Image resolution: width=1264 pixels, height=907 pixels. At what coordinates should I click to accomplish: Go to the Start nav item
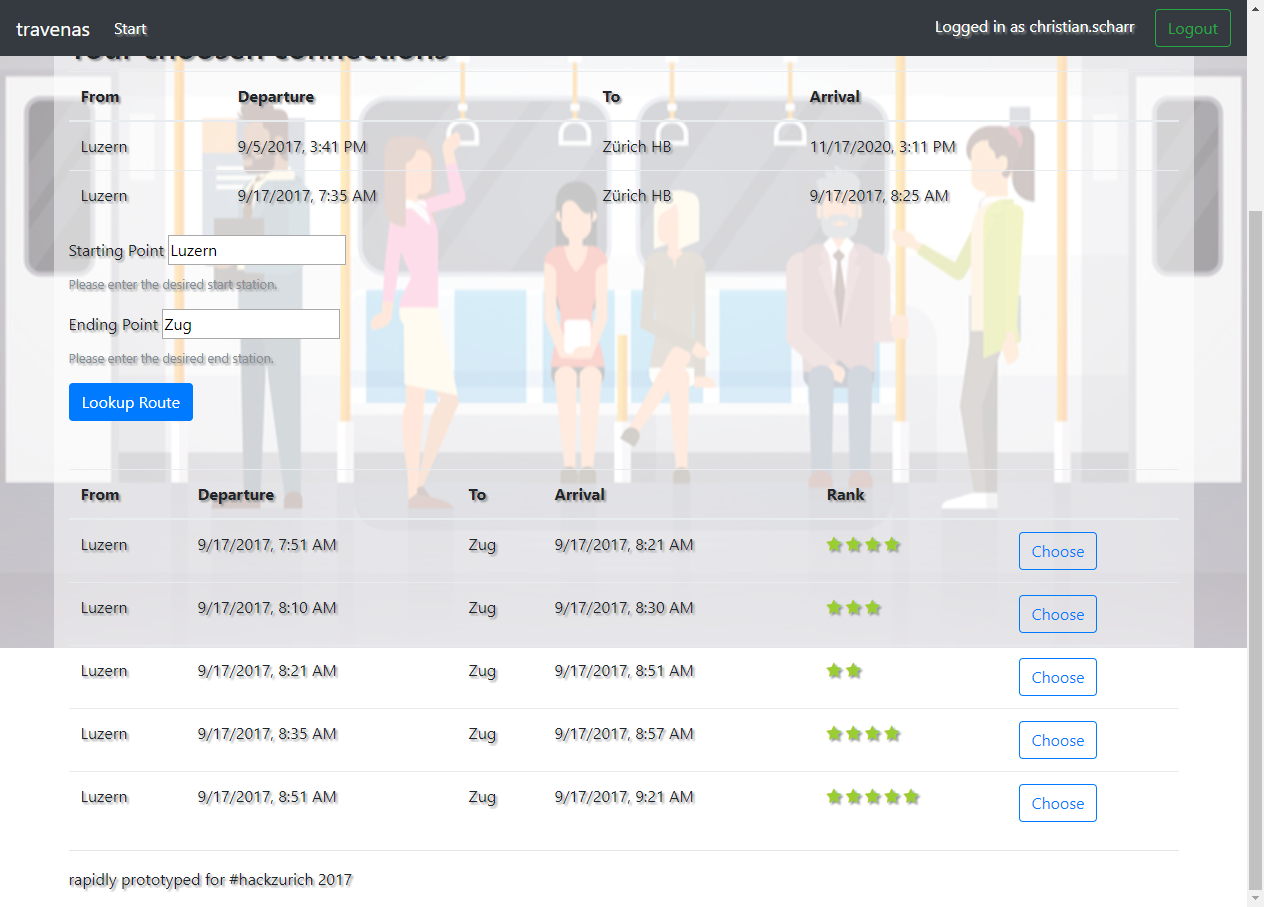(x=130, y=29)
